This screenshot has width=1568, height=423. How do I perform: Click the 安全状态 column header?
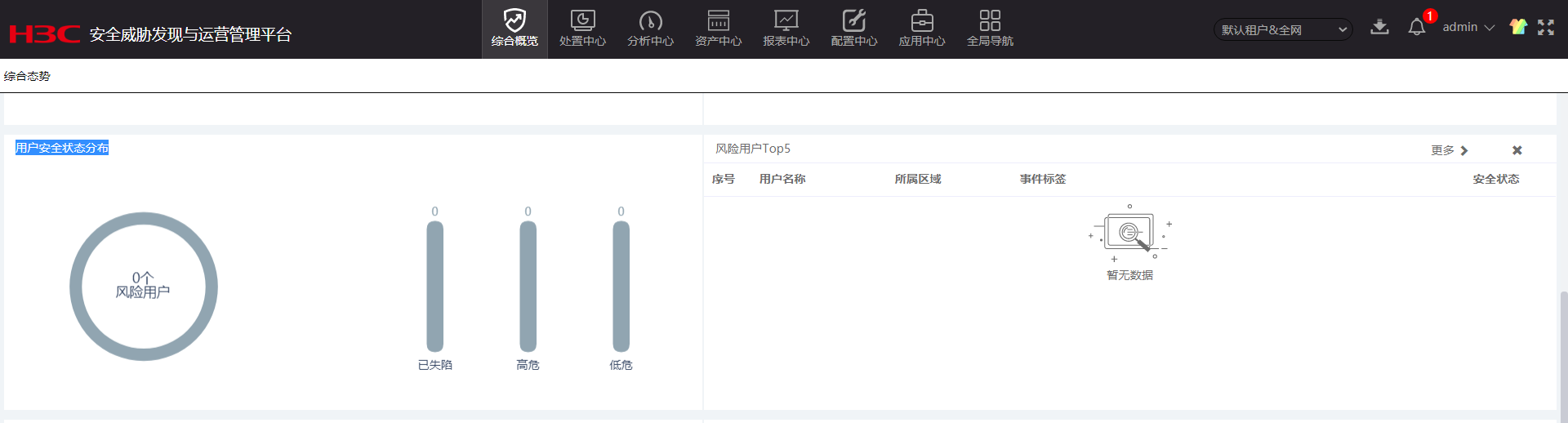(1496, 179)
